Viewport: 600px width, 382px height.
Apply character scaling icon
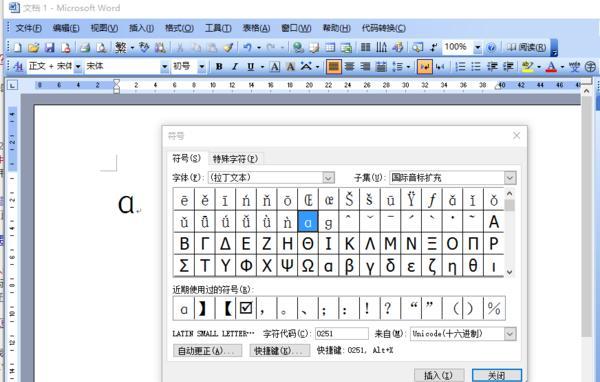tap(306, 67)
